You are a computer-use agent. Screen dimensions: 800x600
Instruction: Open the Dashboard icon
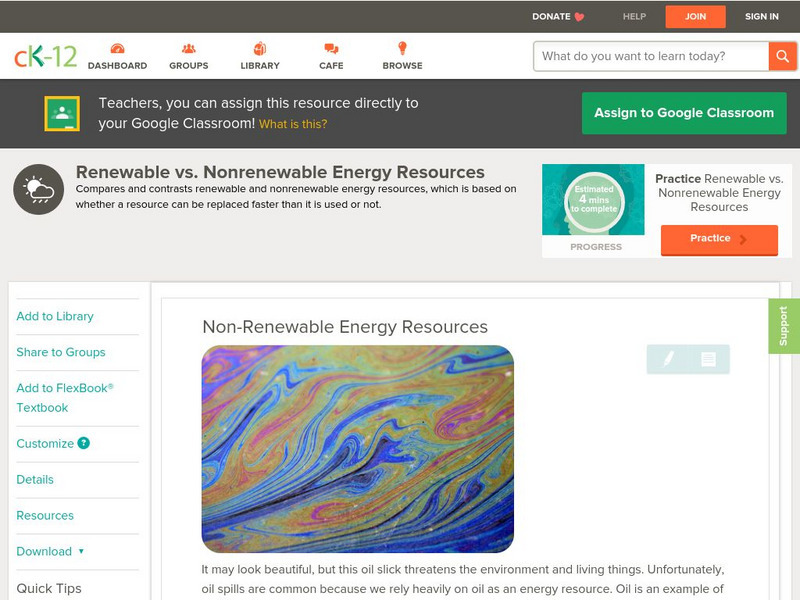[117, 49]
